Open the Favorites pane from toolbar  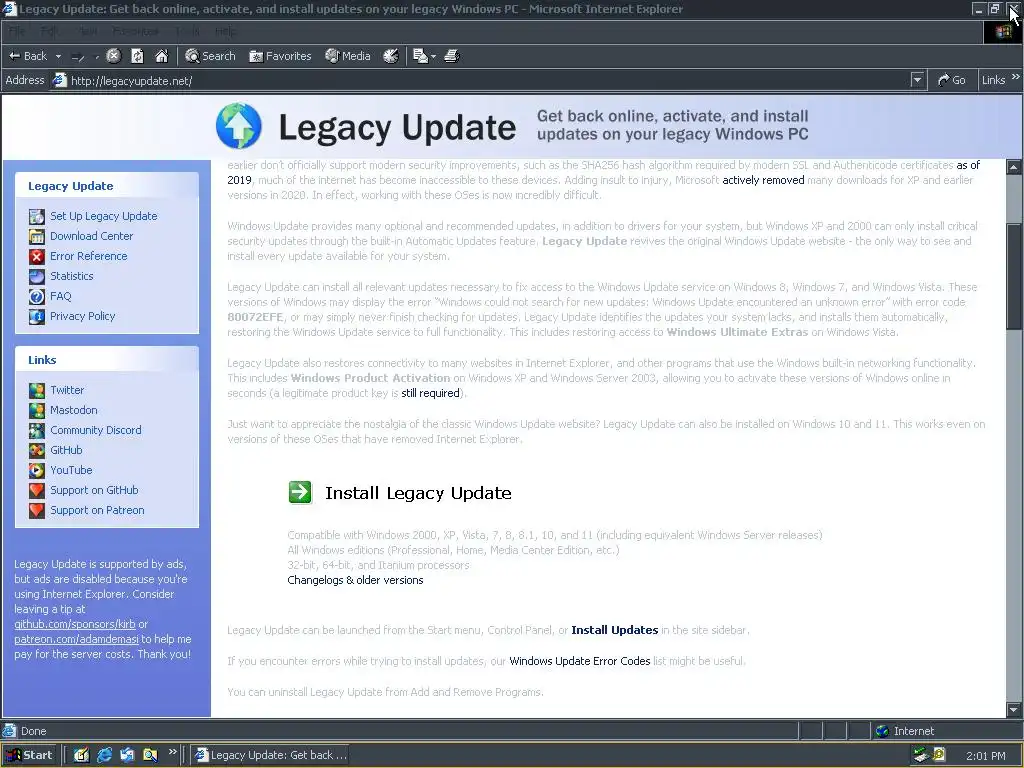[280, 56]
